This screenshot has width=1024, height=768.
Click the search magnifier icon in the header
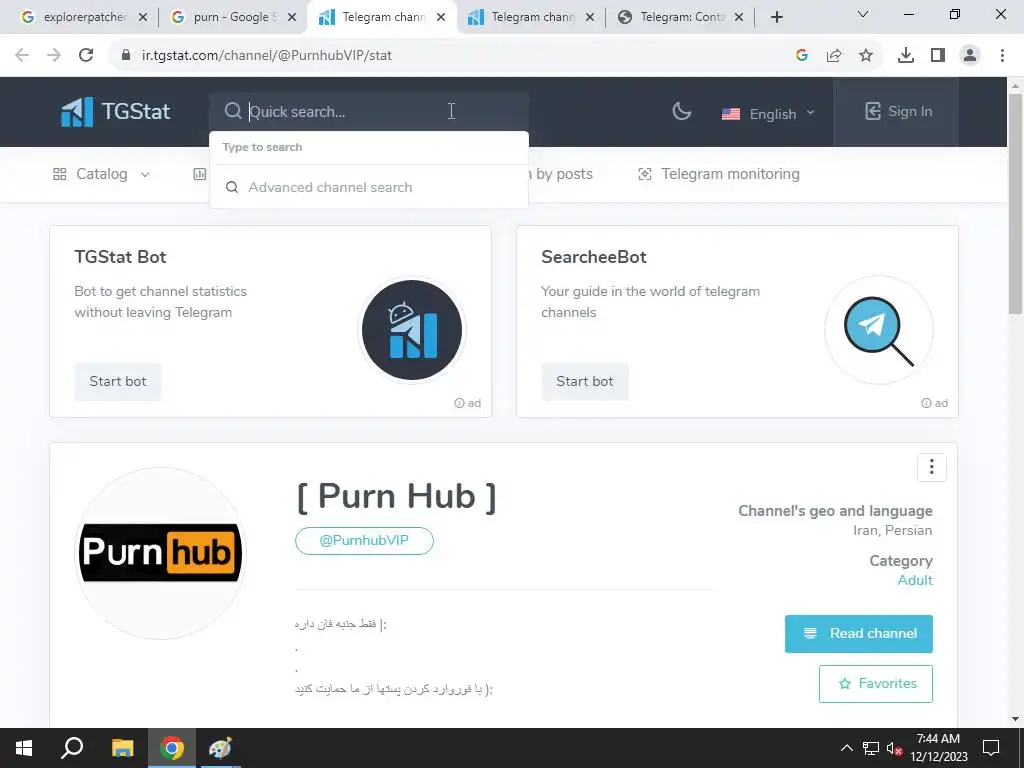pos(232,111)
